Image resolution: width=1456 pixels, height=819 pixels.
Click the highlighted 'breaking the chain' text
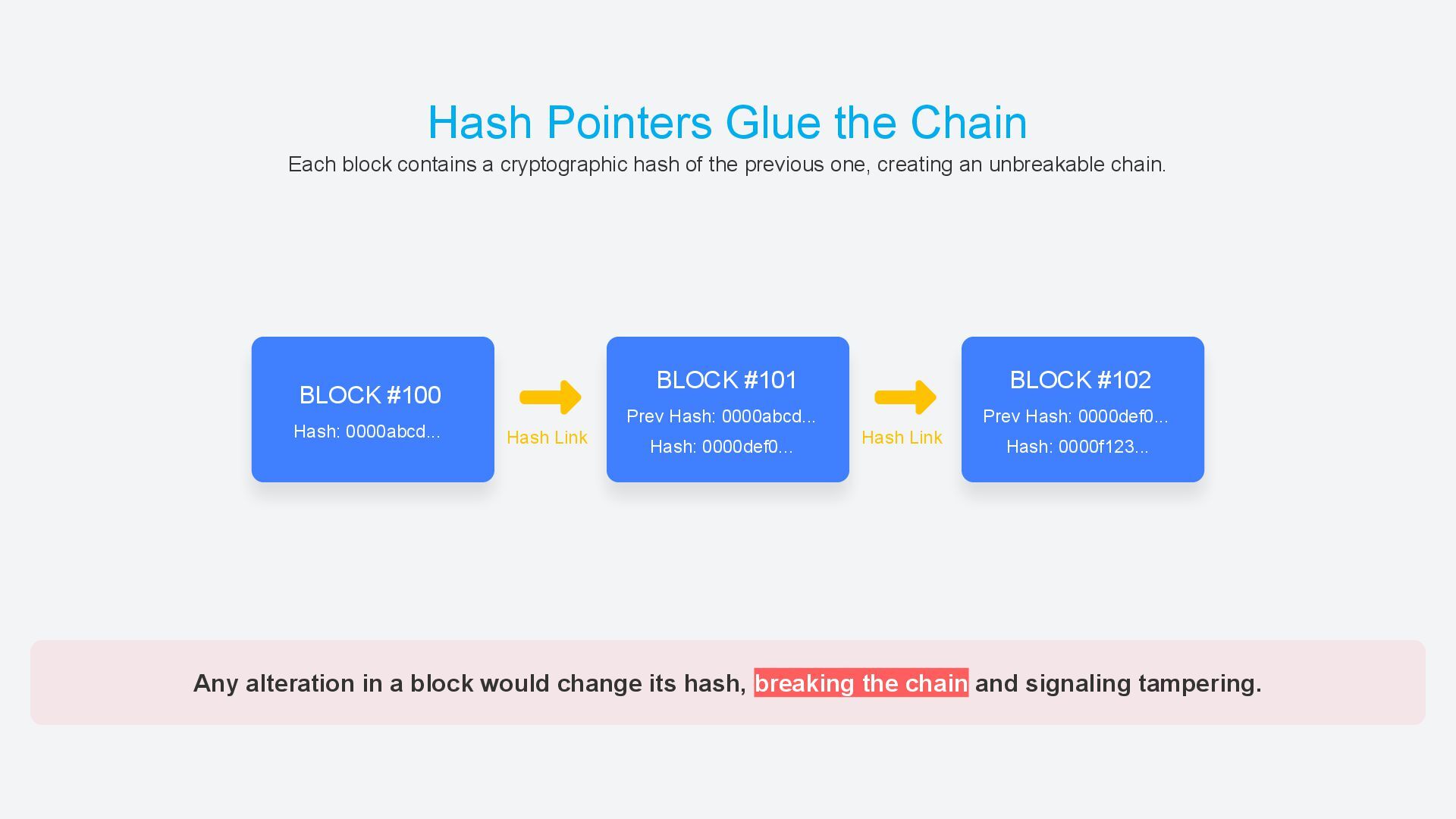pyautogui.click(x=861, y=683)
